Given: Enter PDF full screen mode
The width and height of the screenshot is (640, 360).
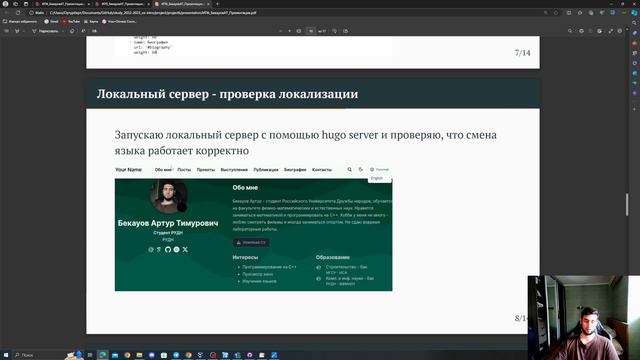Looking at the screenshot, I should pos(611,31).
